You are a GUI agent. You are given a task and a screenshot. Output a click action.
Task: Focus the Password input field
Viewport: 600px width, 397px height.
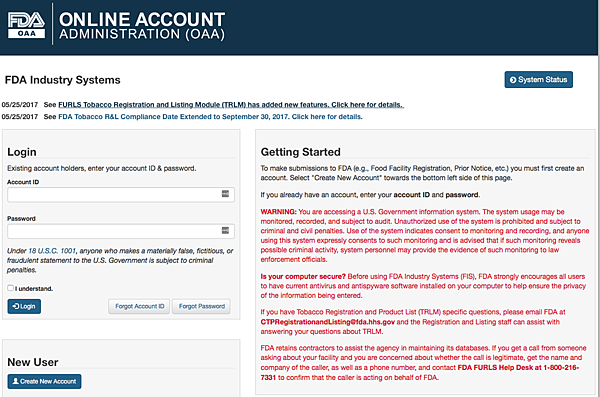[x=121, y=231]
